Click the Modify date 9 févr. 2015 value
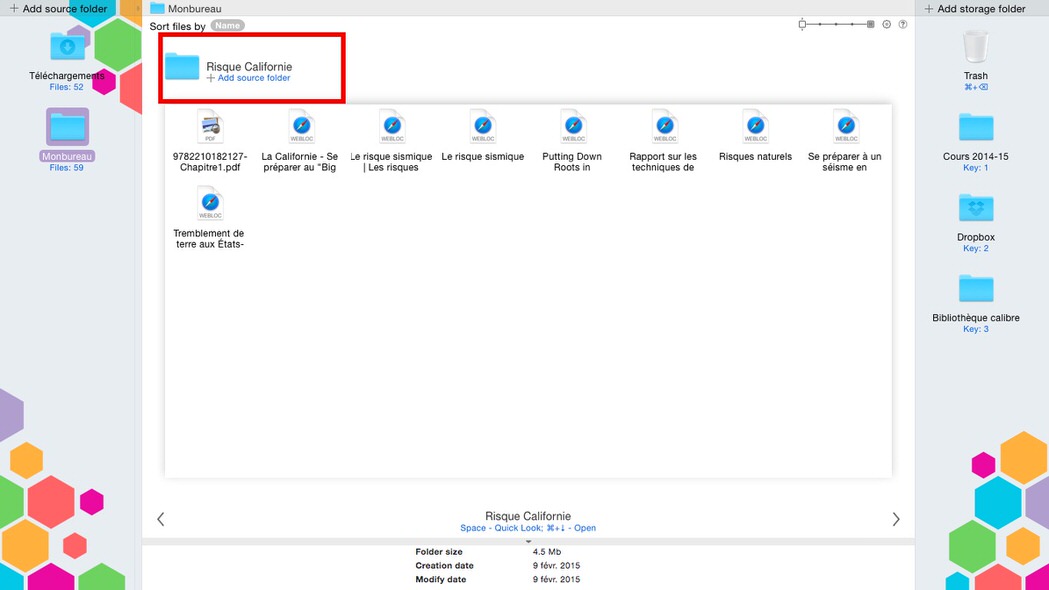This screenshot has width=1049, height=590. click(x=557, y=579)
